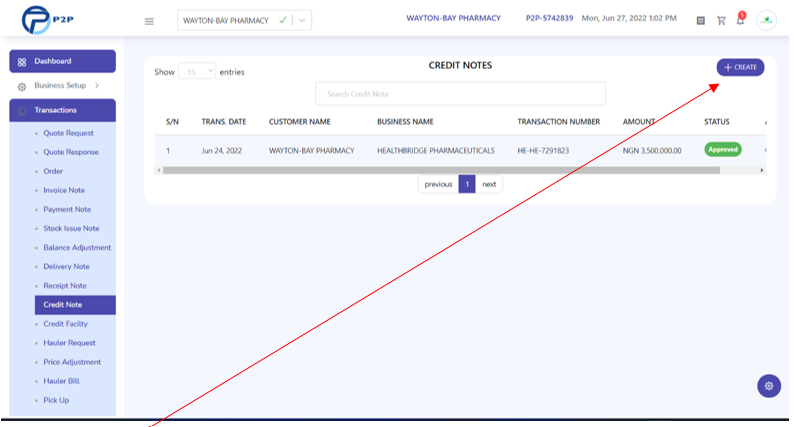Click the P2P logo
The height and width of the screenshot is (427, 795).
pyautogui.click(x=48, y=20)
